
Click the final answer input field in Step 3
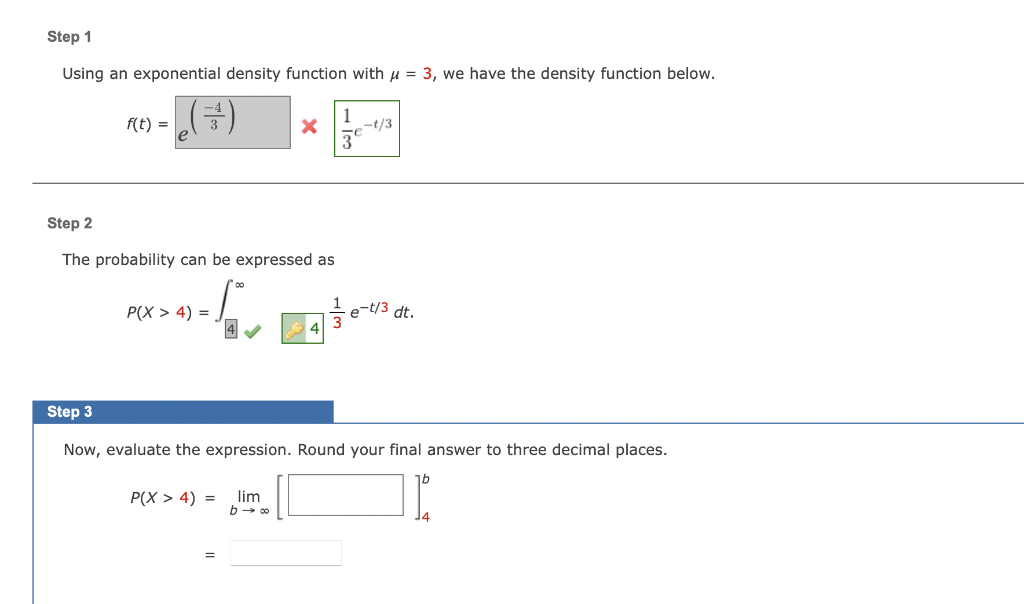pyautogui.click(x=286, y=552)
